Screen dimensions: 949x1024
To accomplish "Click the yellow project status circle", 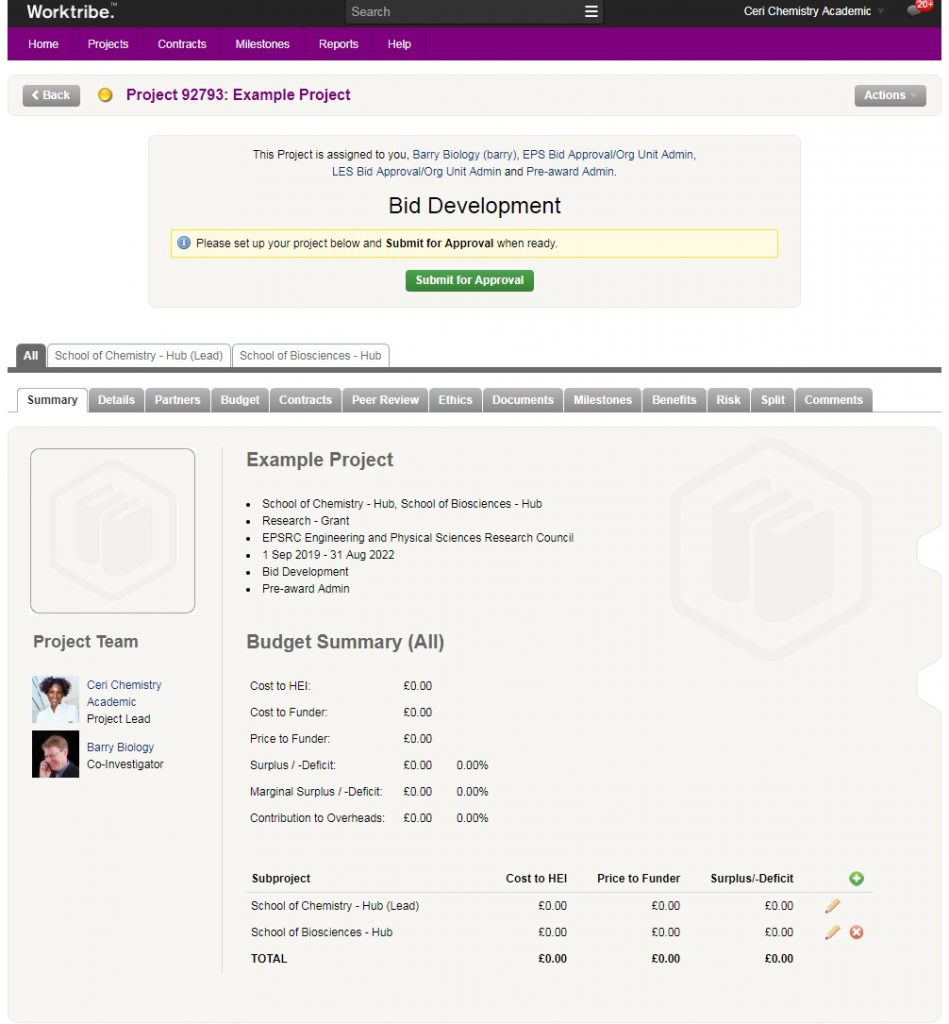I will tap(105, 96).
